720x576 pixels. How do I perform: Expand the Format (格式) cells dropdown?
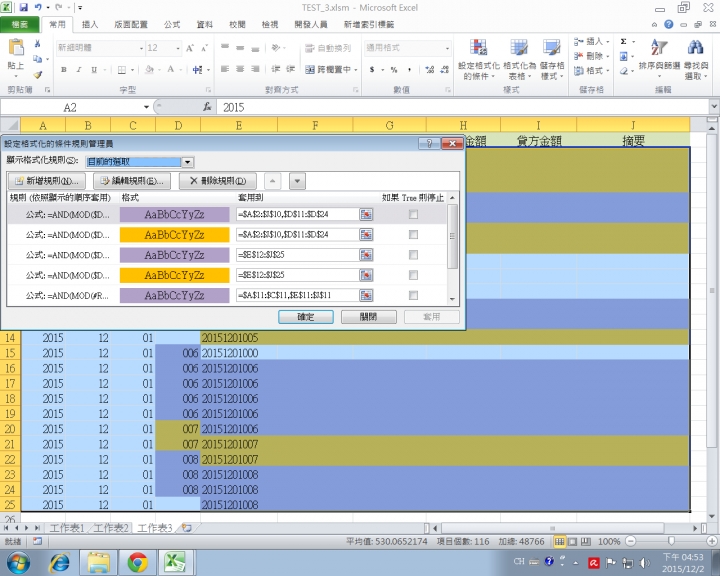coord(608,71)
